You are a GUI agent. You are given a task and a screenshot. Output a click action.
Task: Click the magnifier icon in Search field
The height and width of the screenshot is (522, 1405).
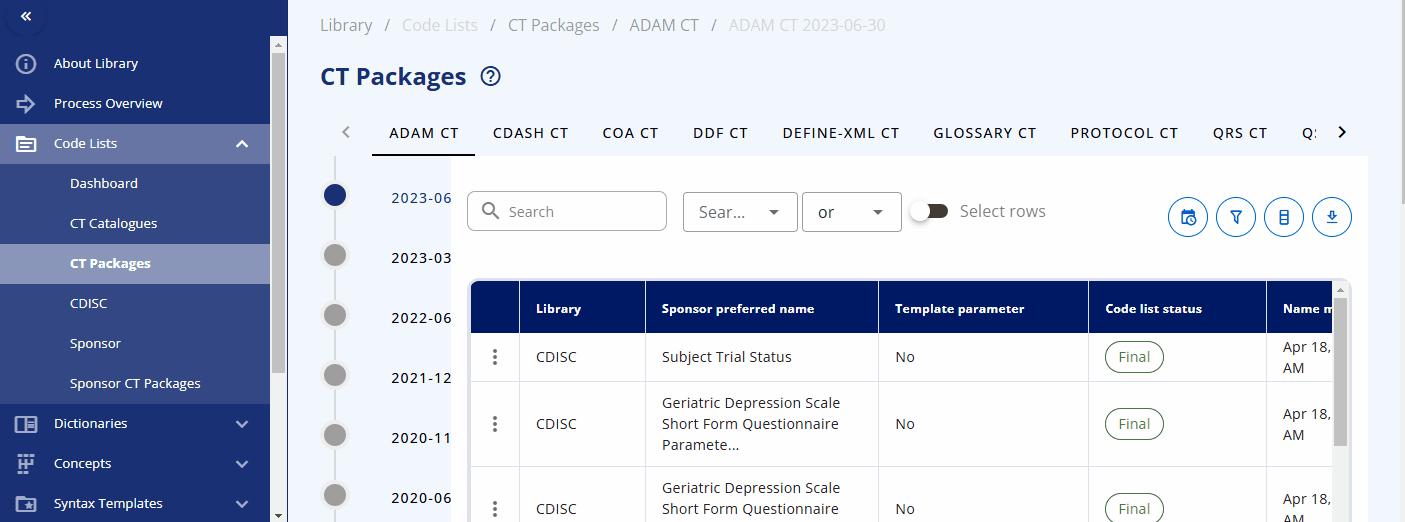[x=490, y=211]
